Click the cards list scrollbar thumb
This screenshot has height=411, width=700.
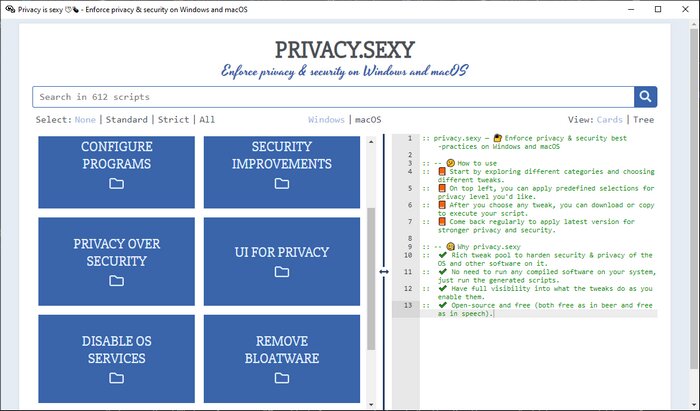pyautogui.click(x=371, y=279)
